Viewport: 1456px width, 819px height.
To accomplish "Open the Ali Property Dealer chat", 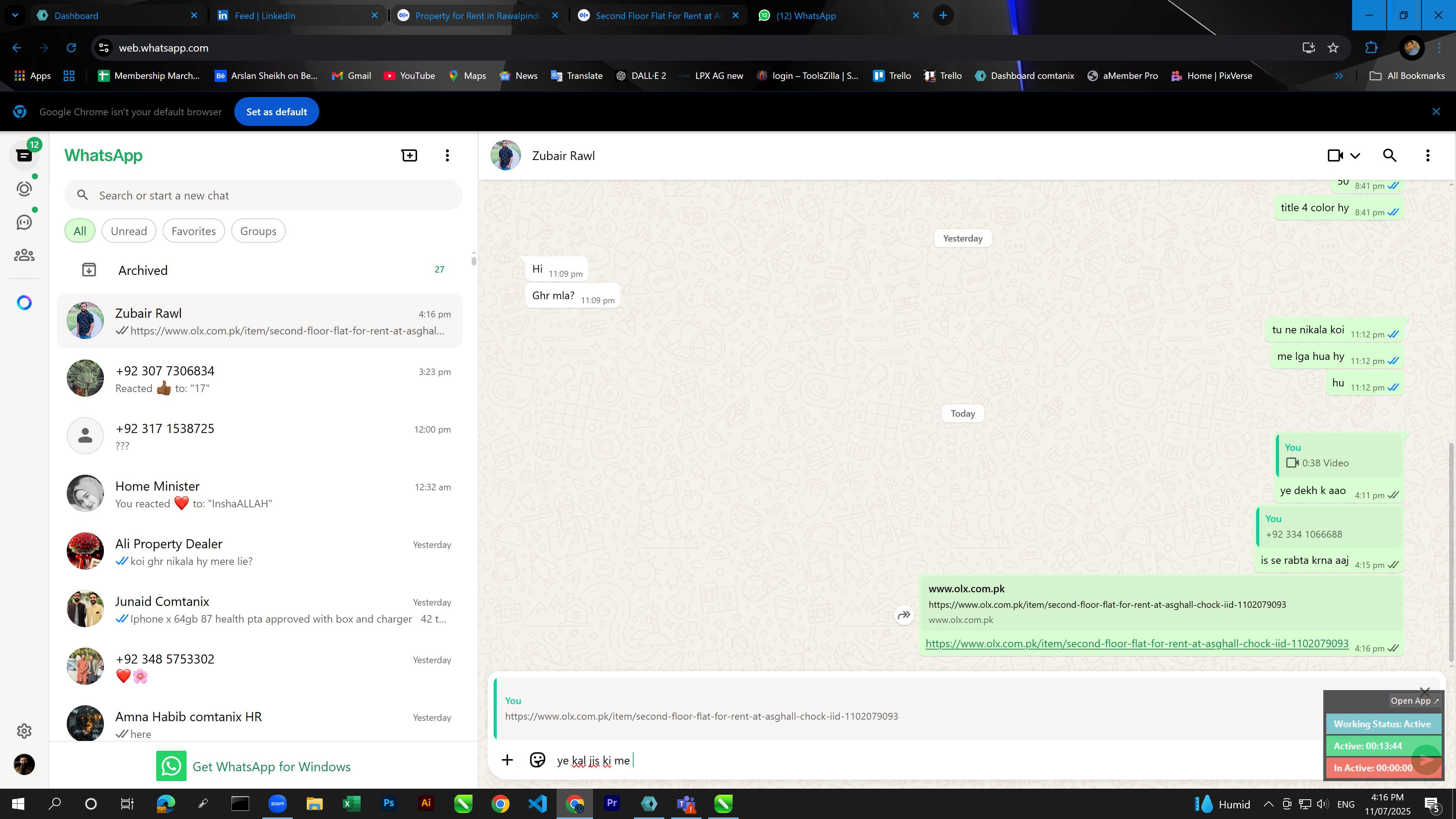I will pyautogui.click(x=260, y=552).
